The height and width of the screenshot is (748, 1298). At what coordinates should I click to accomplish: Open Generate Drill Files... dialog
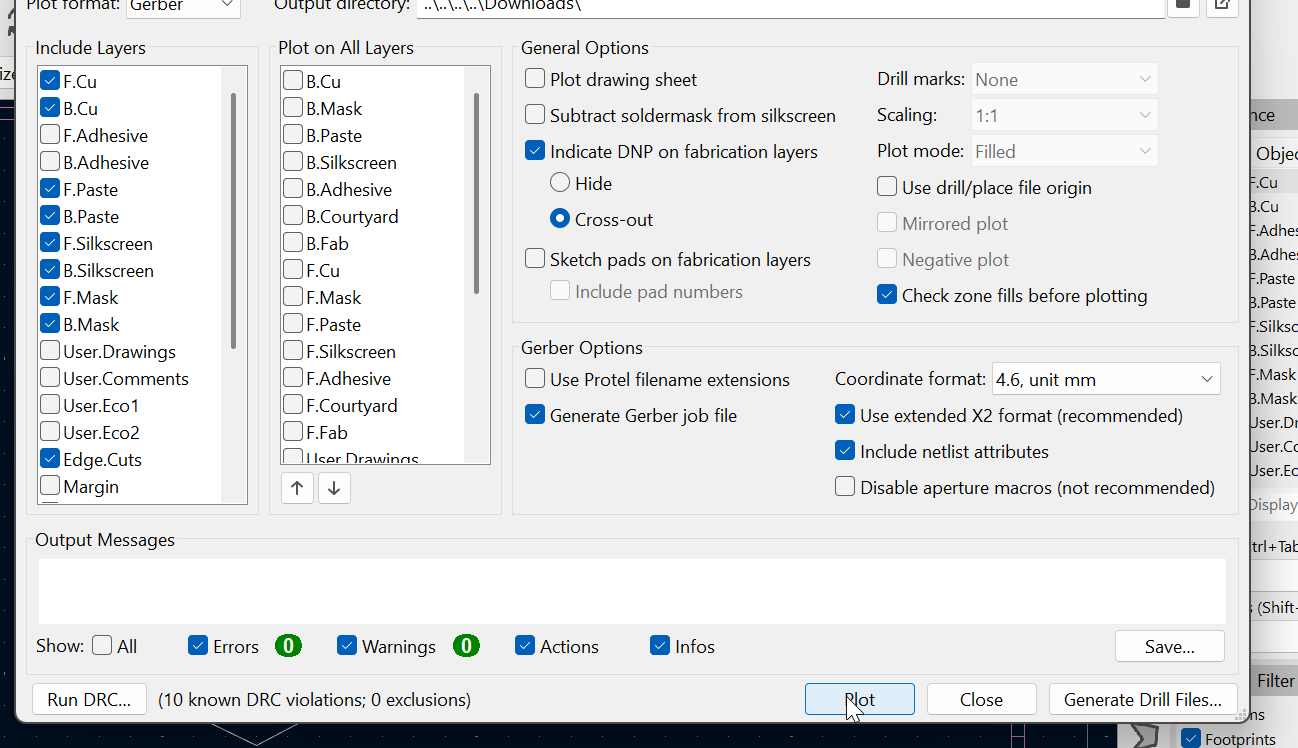pos(1143,699)
